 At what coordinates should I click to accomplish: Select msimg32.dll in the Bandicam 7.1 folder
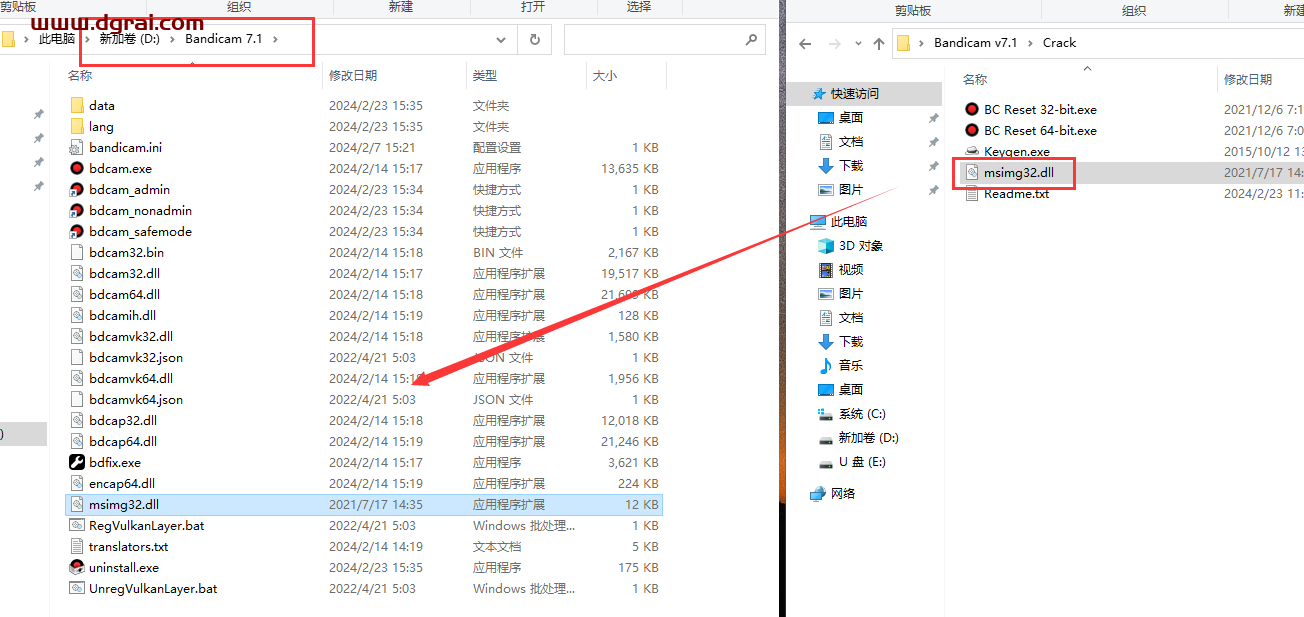pos(363,504)
